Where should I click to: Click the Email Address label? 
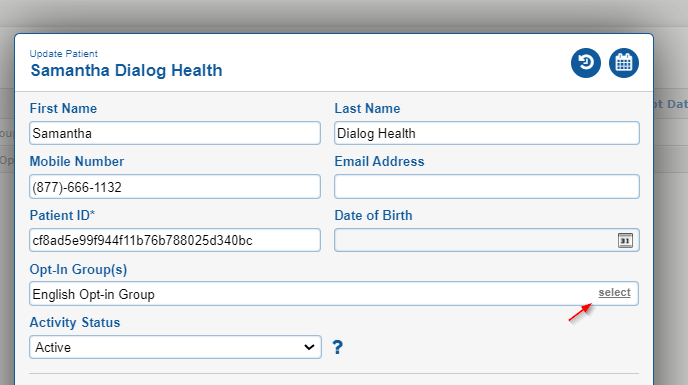click(380, 162)
